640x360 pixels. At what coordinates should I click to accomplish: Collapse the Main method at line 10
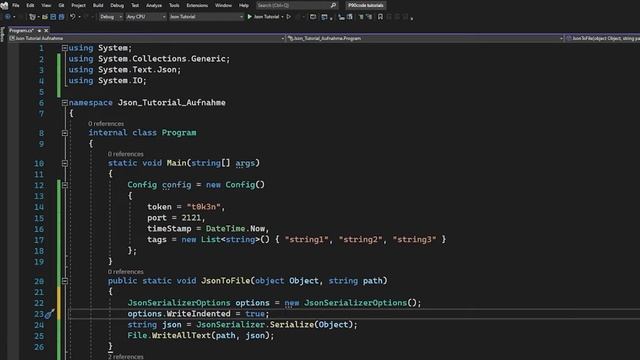pos(64,163)
